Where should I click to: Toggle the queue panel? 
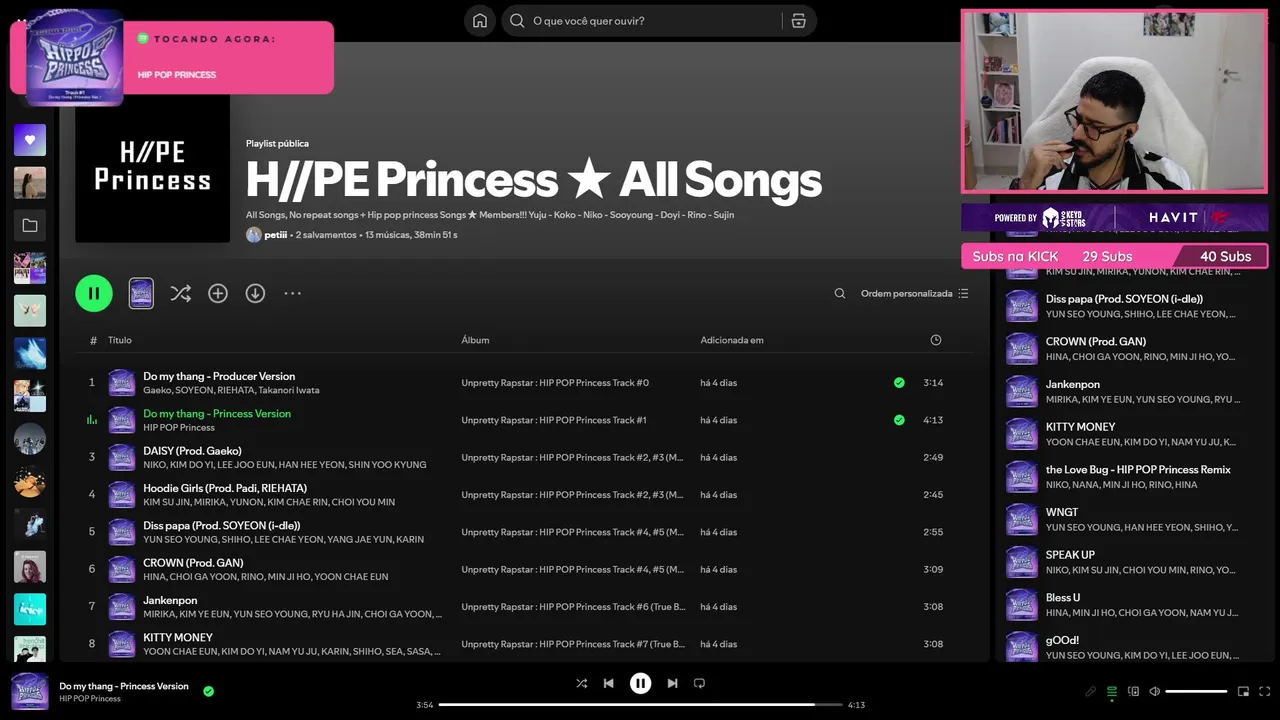pos(1112,691)
